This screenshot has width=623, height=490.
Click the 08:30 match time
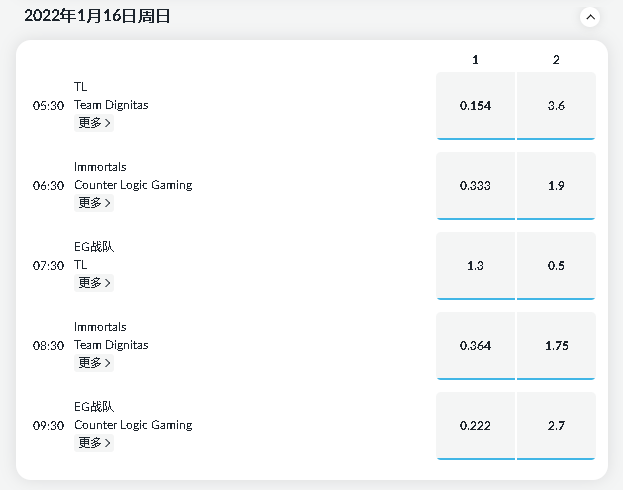tap(48, 346)
